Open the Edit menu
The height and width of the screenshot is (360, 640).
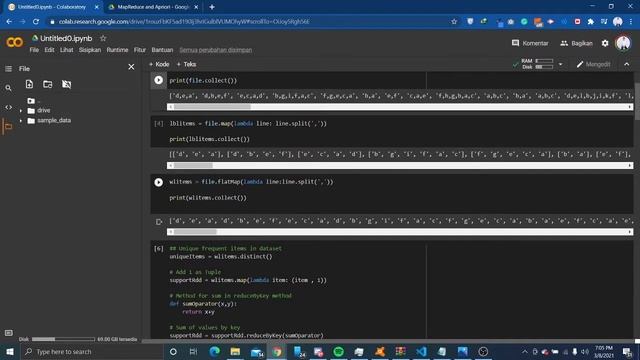[49, 50]
